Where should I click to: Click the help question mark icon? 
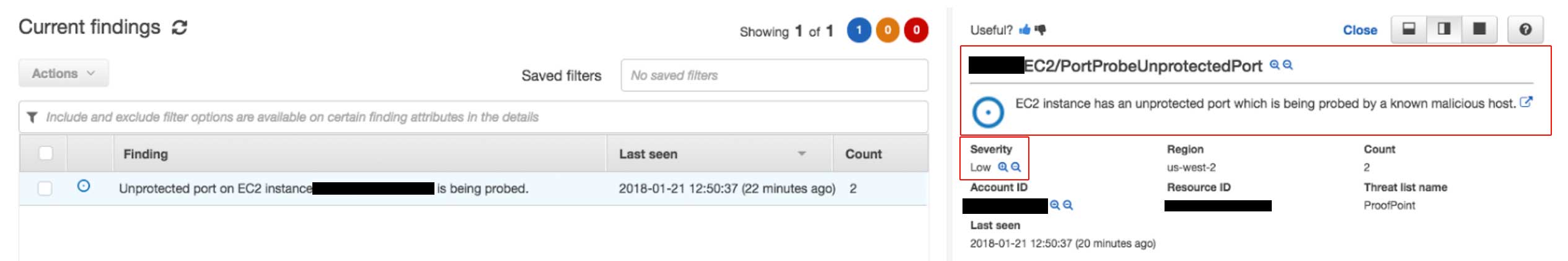(x=1525, y=29)
